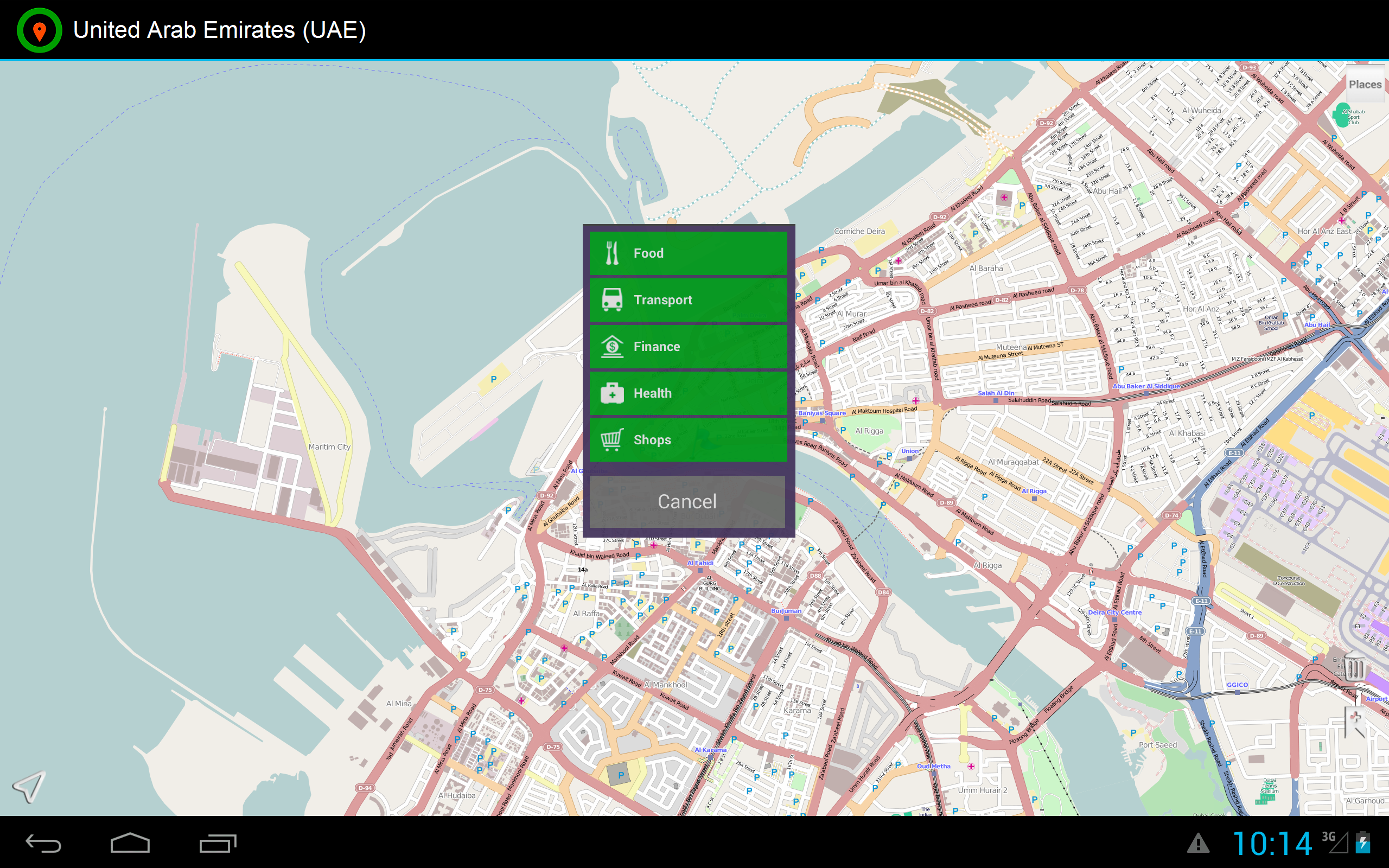Open the Places panel

pos(1366,85)
